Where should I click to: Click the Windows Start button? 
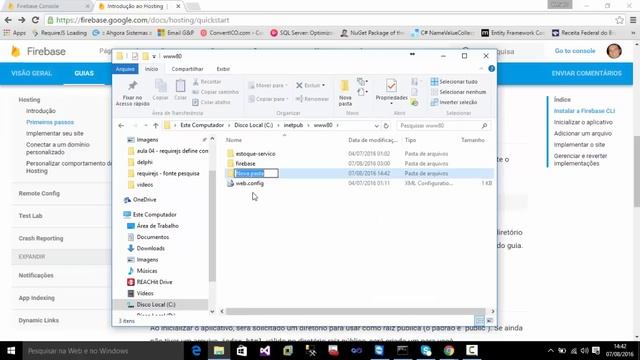tap(11, 351)
